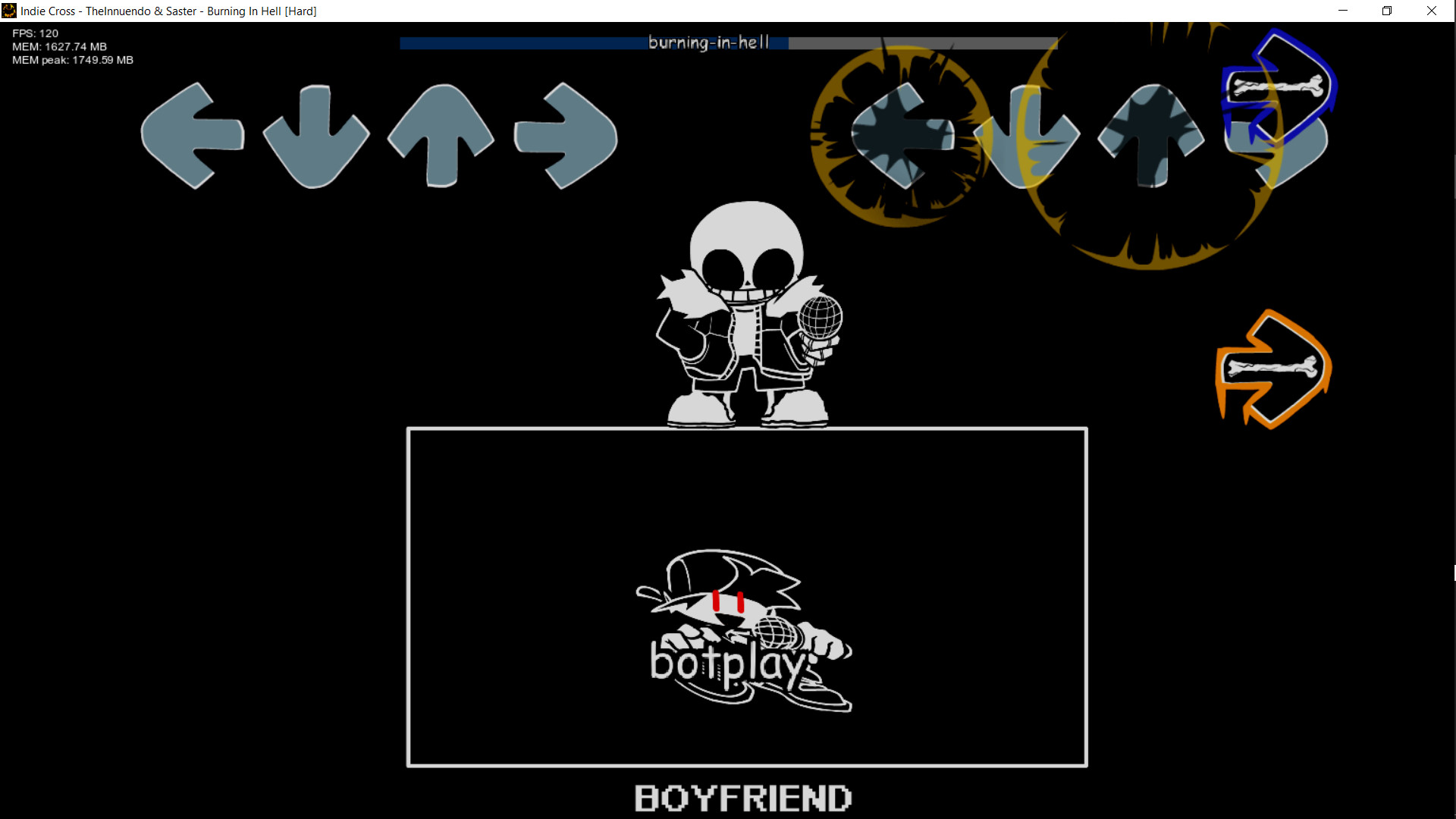The height and width of the screenshot is (819, 1456).
Task: Click the orange bone arrow note
Action: (1273, 369)
